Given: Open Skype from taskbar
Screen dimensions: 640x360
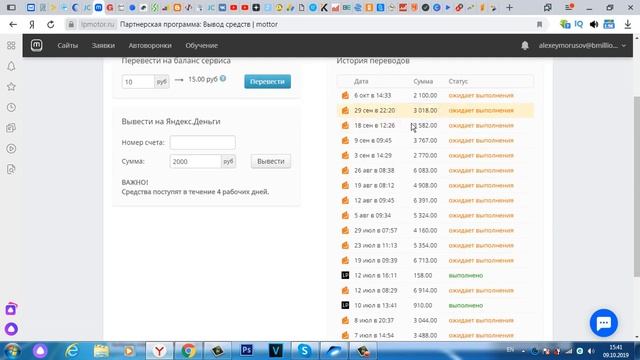Looking at the screenshot, I should (304, 350).
